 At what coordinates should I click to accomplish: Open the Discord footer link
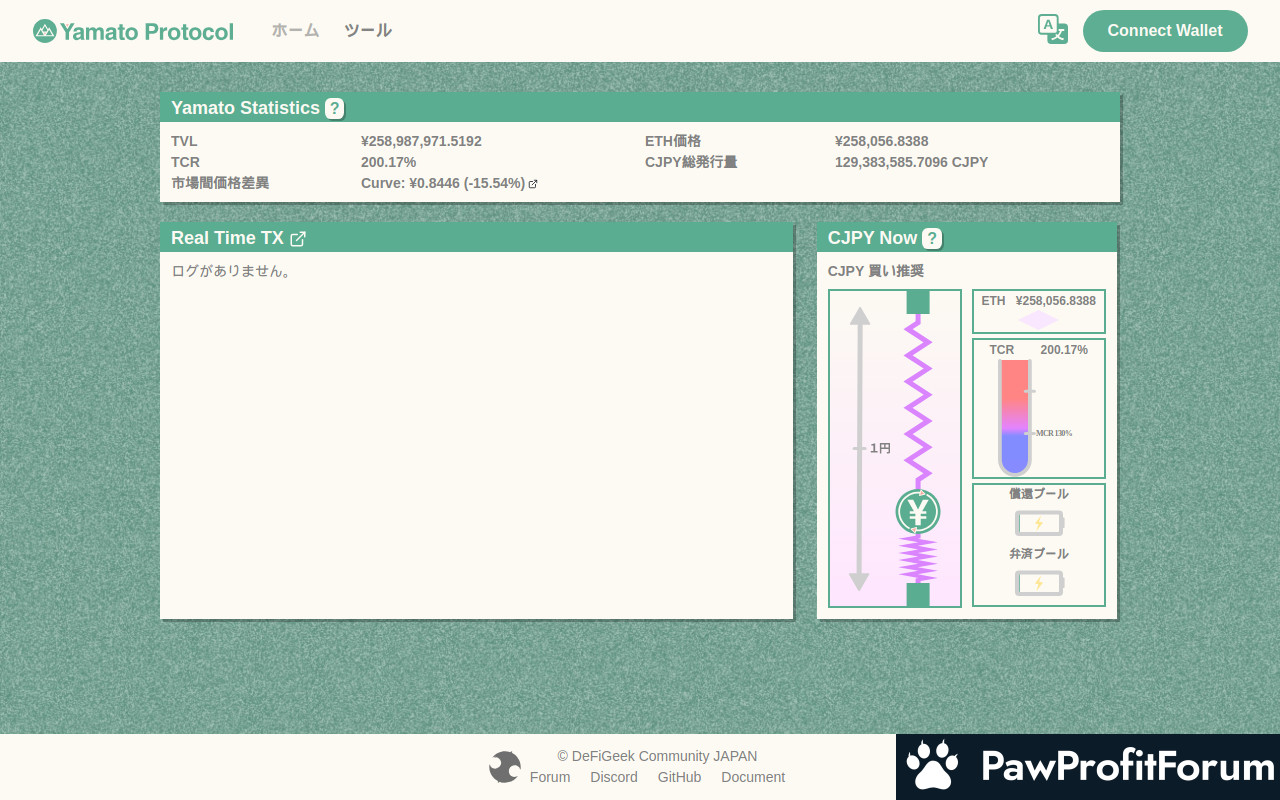pyautogui.click(x=613, y=777)
